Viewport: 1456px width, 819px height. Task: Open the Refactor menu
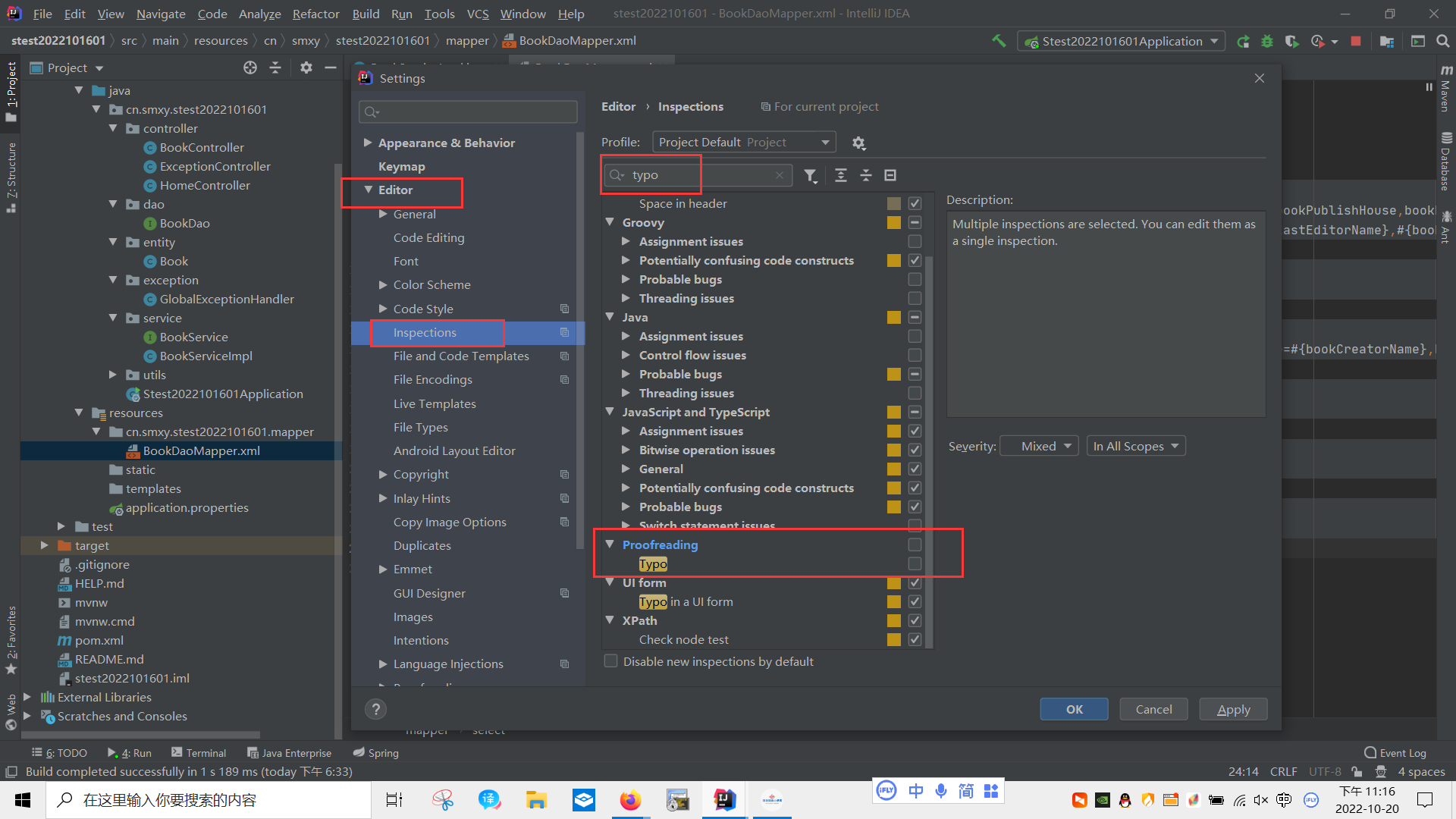click(x=315, y=14)
